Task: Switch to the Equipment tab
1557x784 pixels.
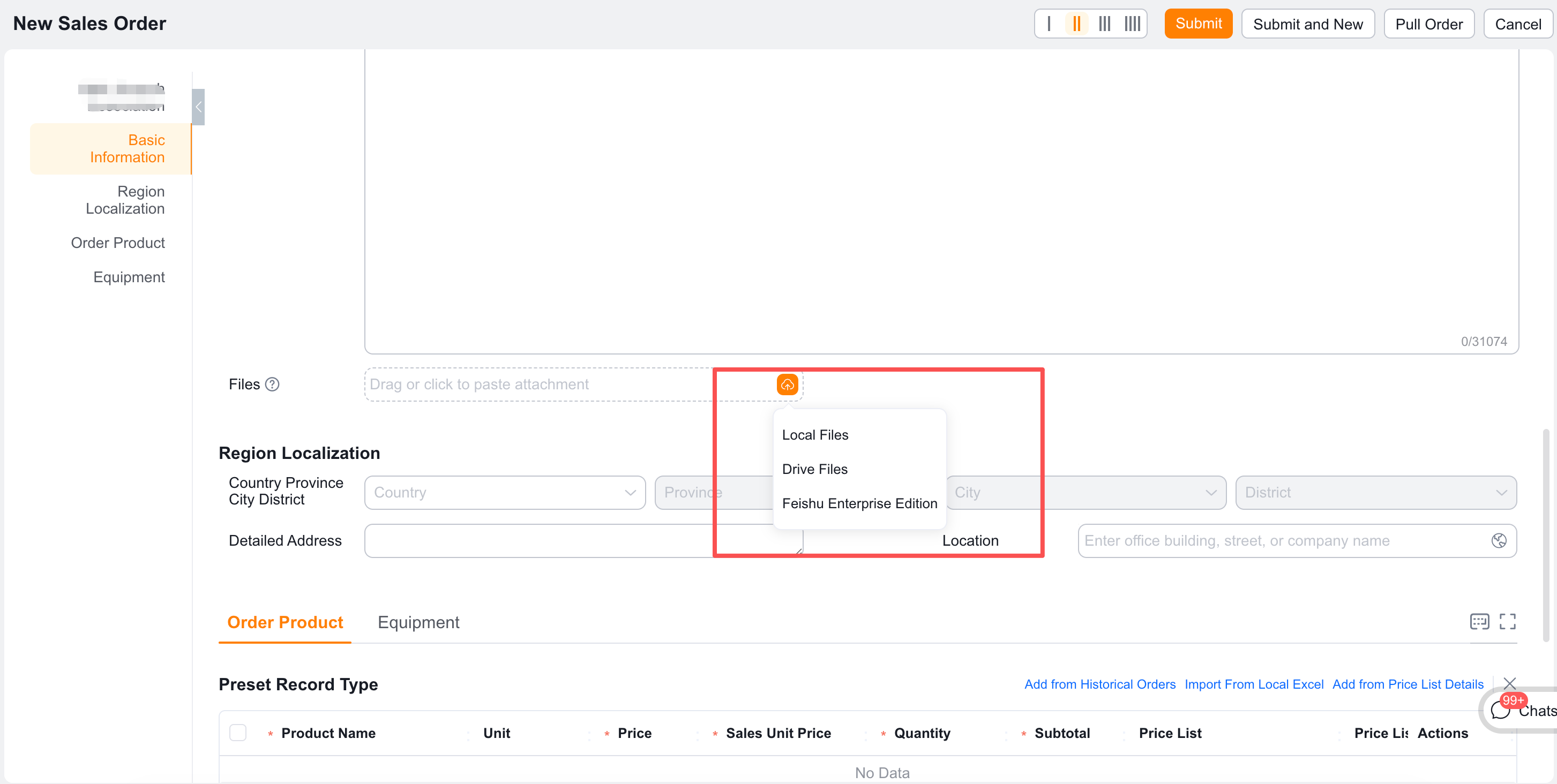Action: pos(418,622)
